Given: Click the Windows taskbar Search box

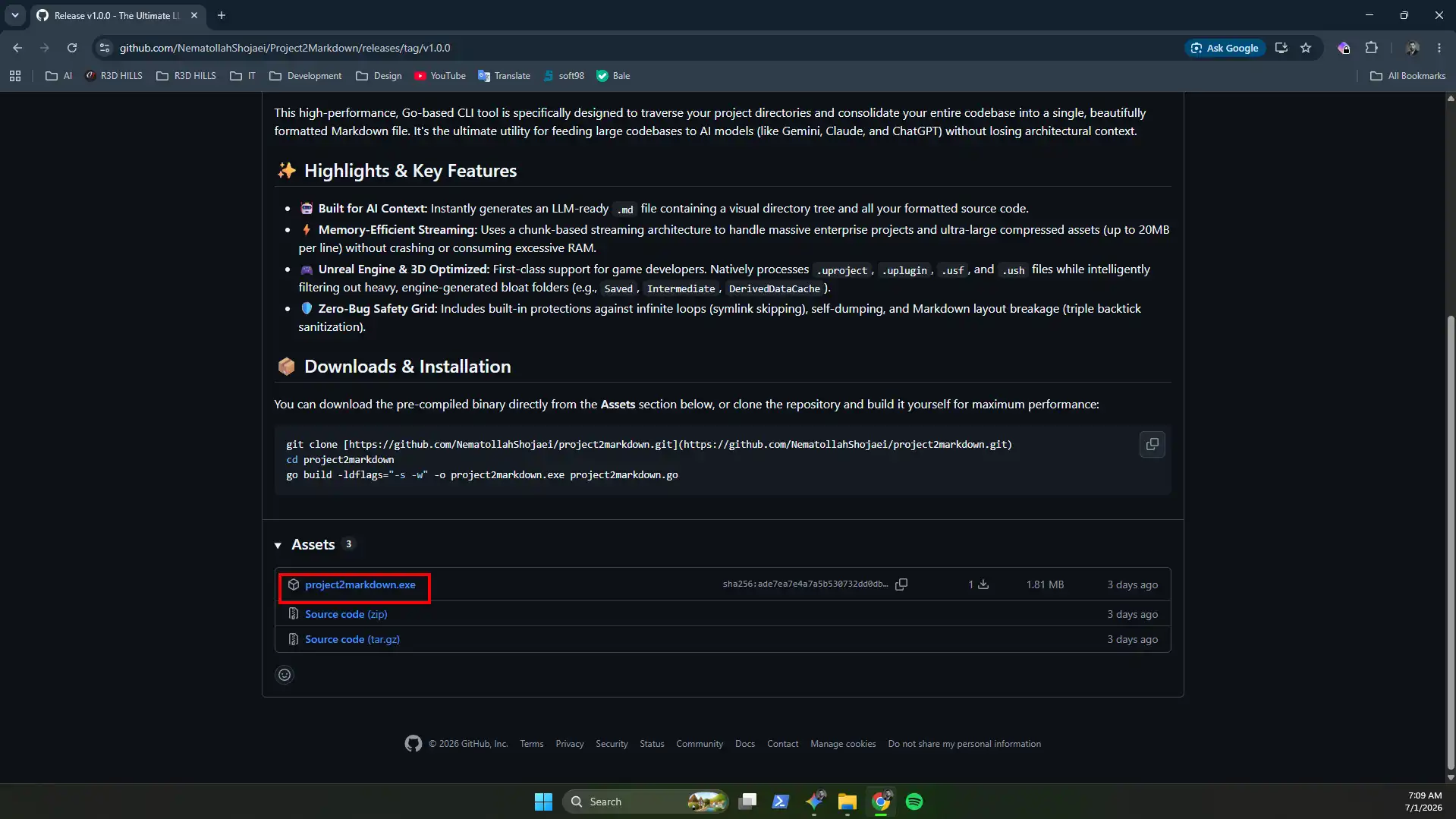Looking at the screenshot, I should (x=645, y=802).
